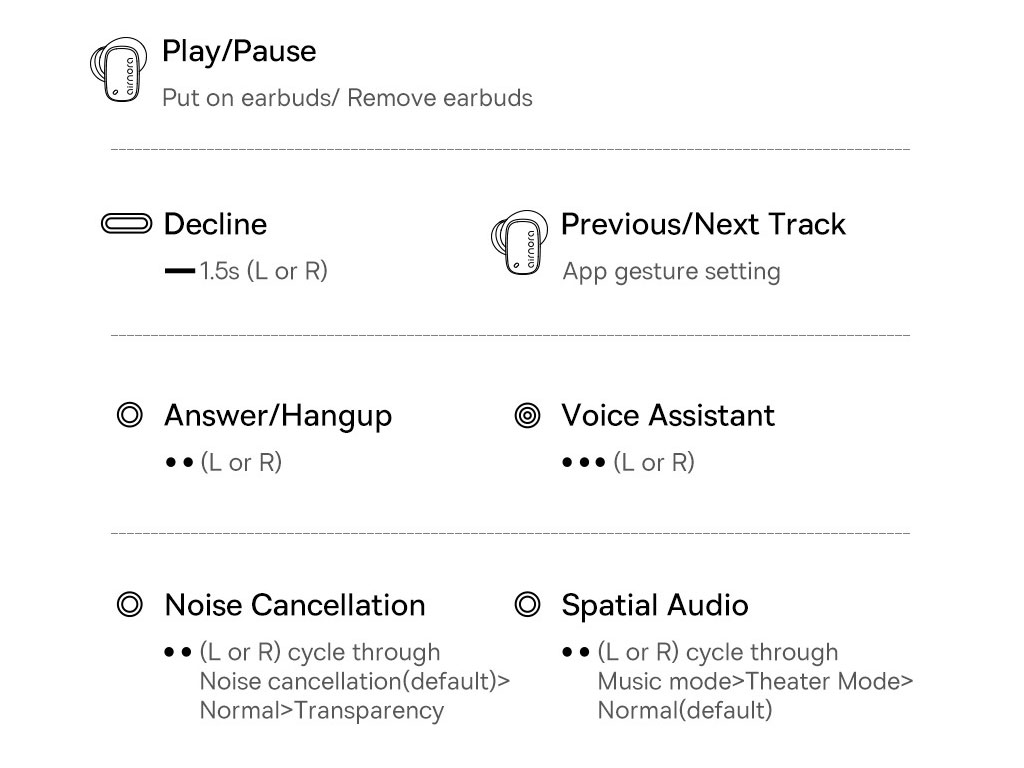Click the double-circle icon beside Answer/Hangup

click(130, 415)
